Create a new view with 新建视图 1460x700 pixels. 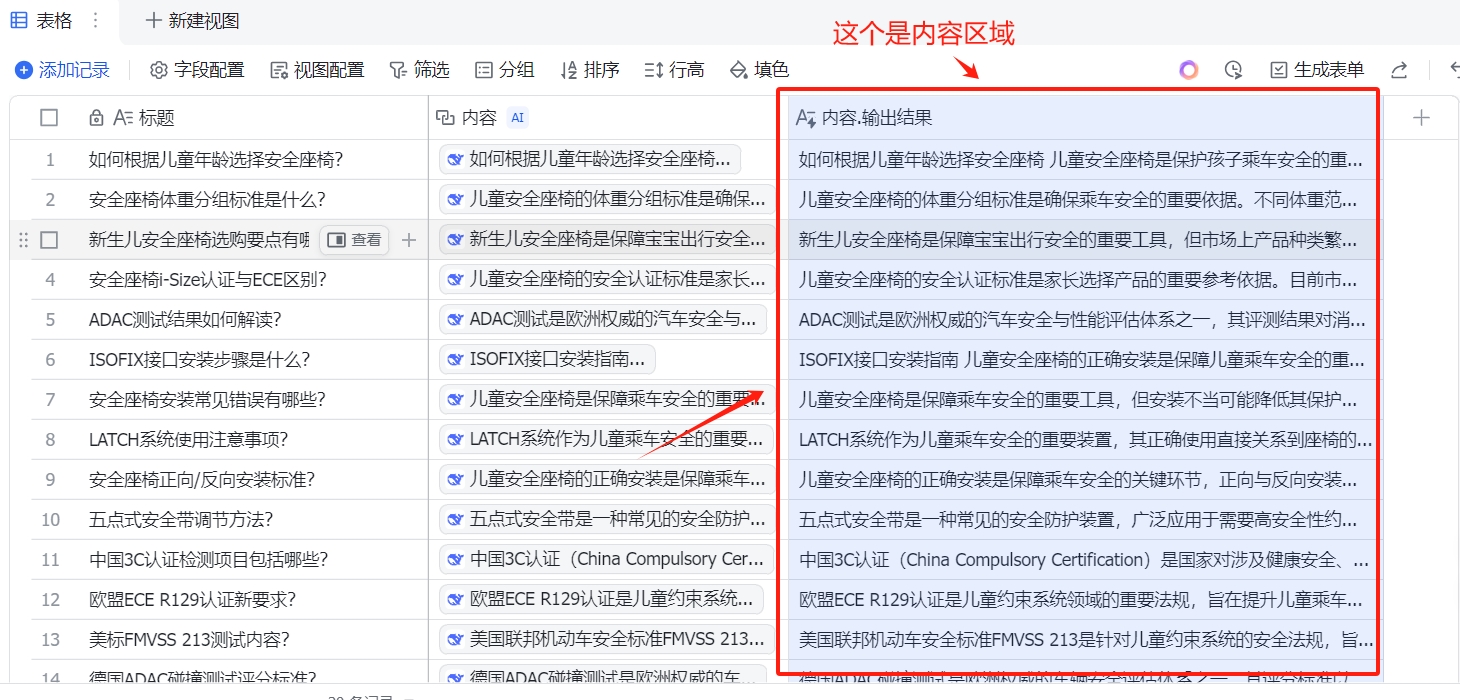point(193,20)
